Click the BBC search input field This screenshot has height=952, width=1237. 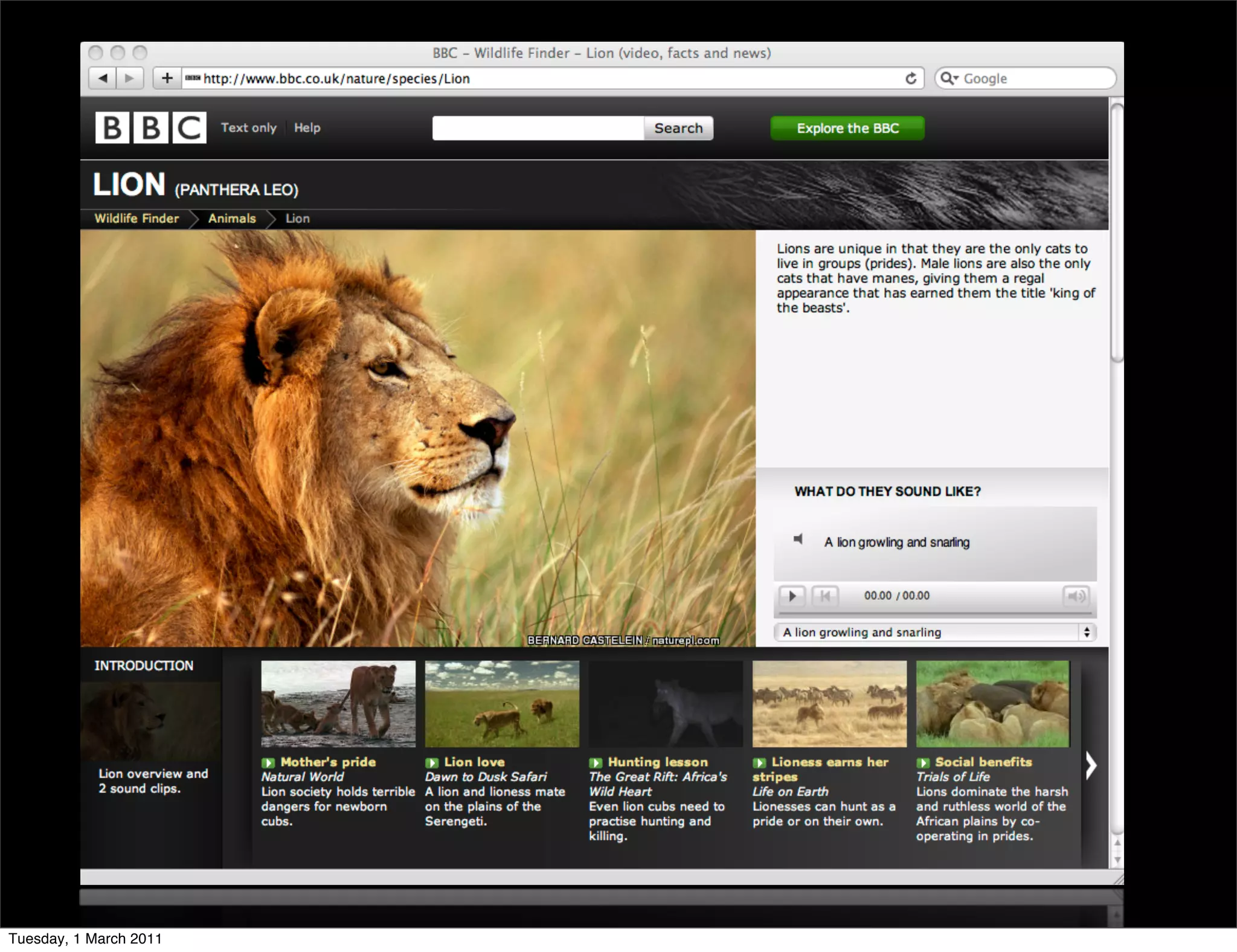538,128
